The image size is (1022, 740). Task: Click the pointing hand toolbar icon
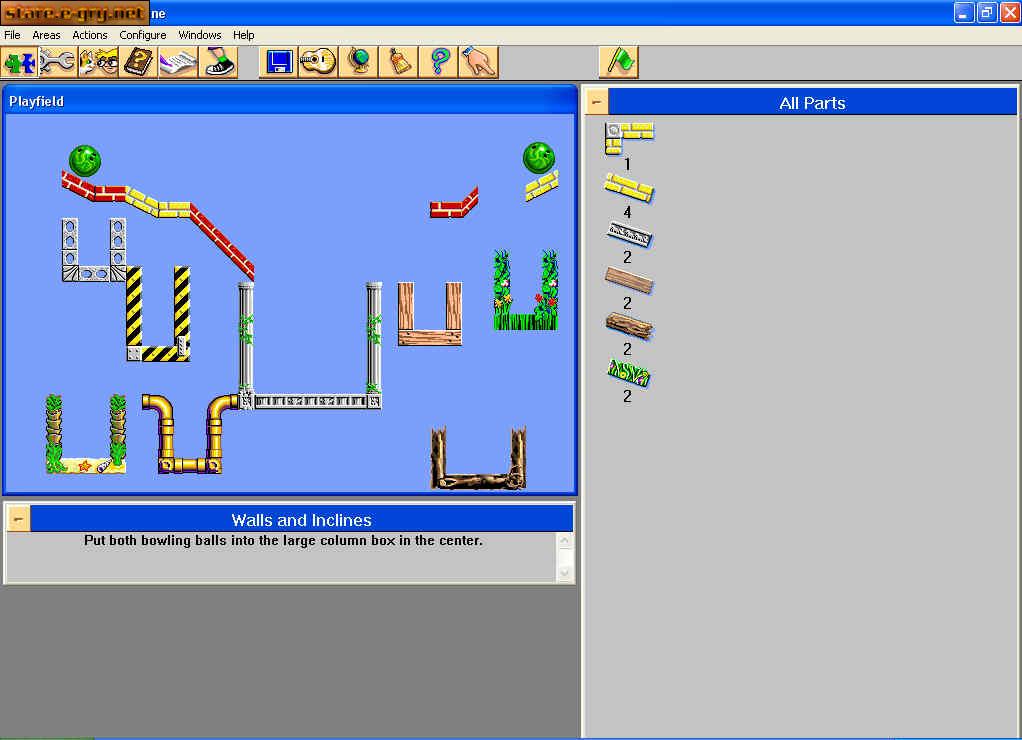click(x=478, y=63)
